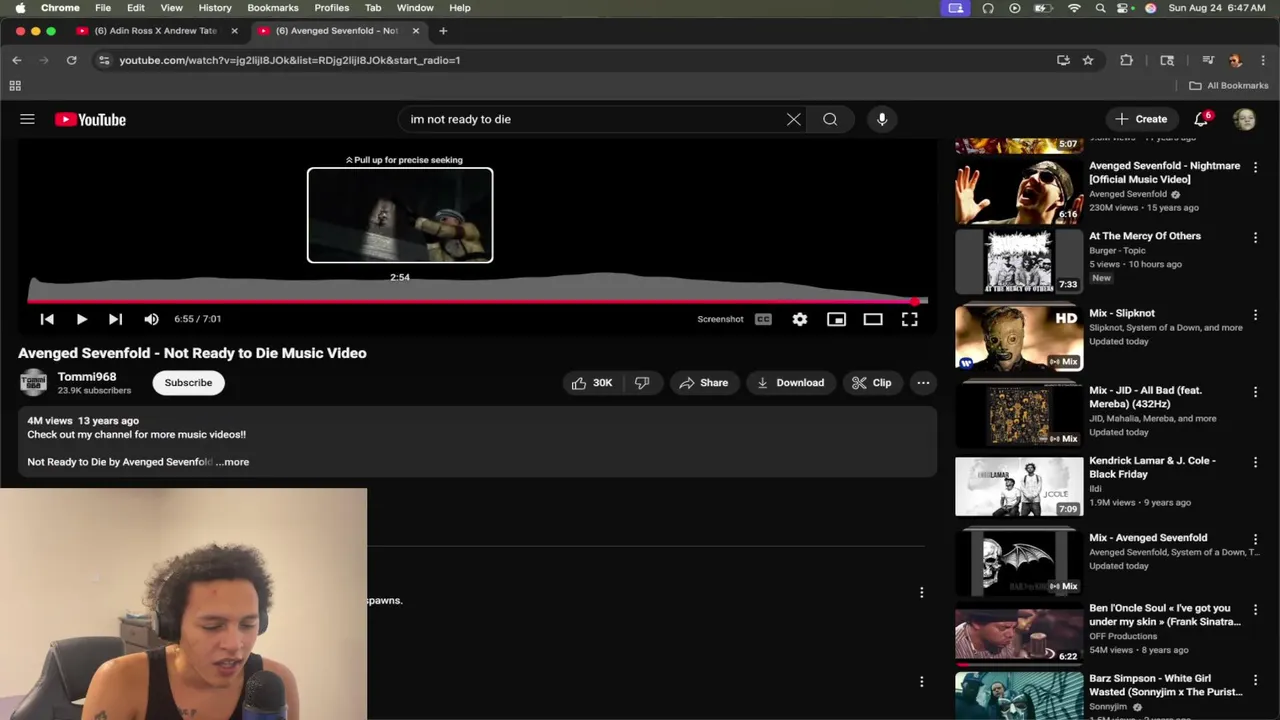Open the Tommi968 channel avatar
Image resolution: width=1280 pixels, height=720 pixels.
coord(33,383)
